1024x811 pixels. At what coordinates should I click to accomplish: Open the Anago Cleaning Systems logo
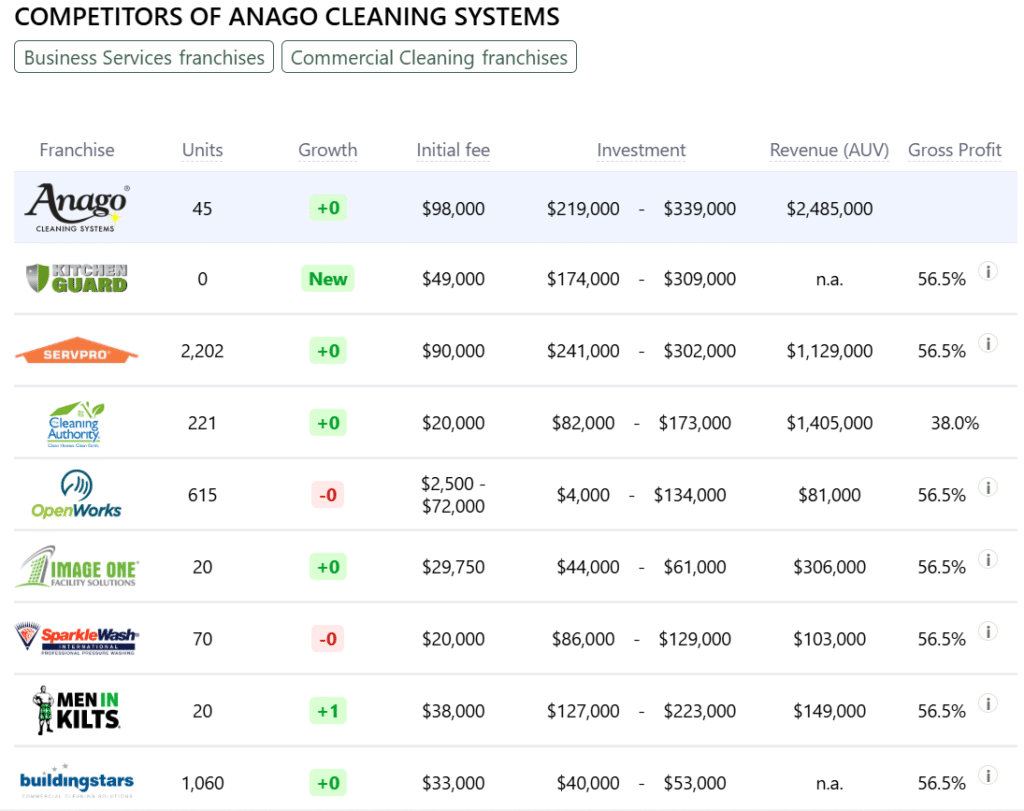77,208
